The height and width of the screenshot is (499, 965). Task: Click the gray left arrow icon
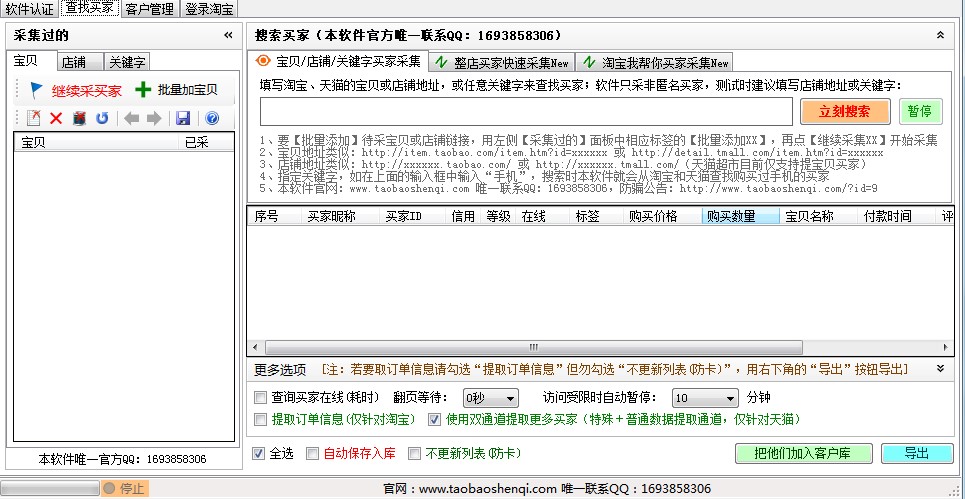(x=131, y=118)
